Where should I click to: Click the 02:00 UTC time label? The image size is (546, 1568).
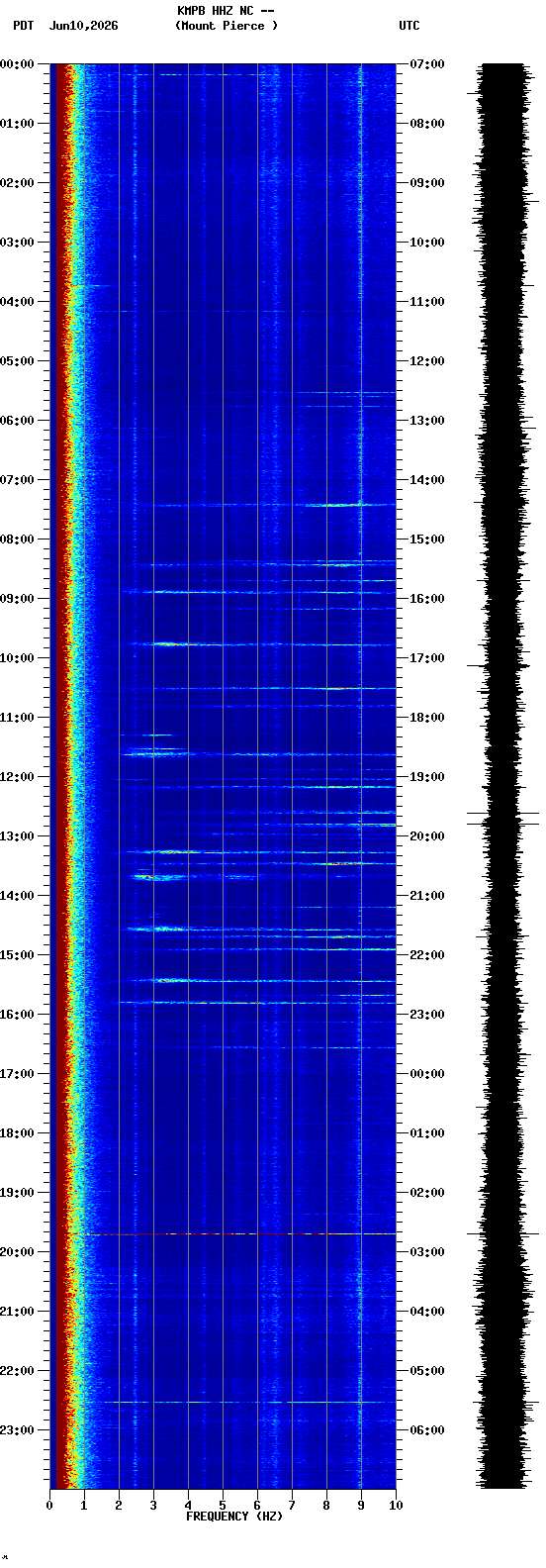(427, 1193)
